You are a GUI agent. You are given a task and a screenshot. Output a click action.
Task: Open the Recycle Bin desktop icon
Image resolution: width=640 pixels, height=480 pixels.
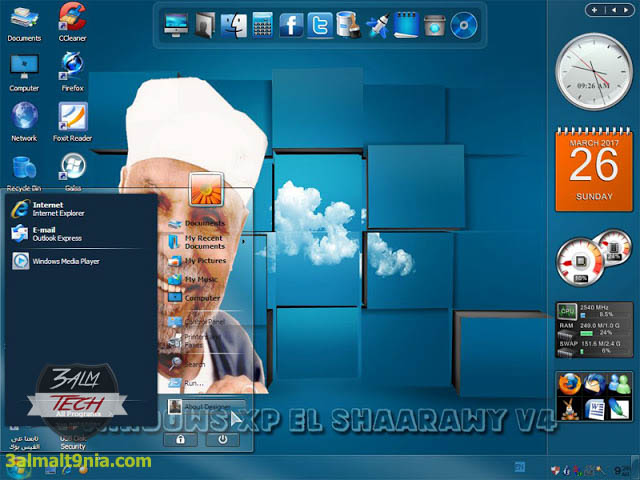(x=24, y=173)
